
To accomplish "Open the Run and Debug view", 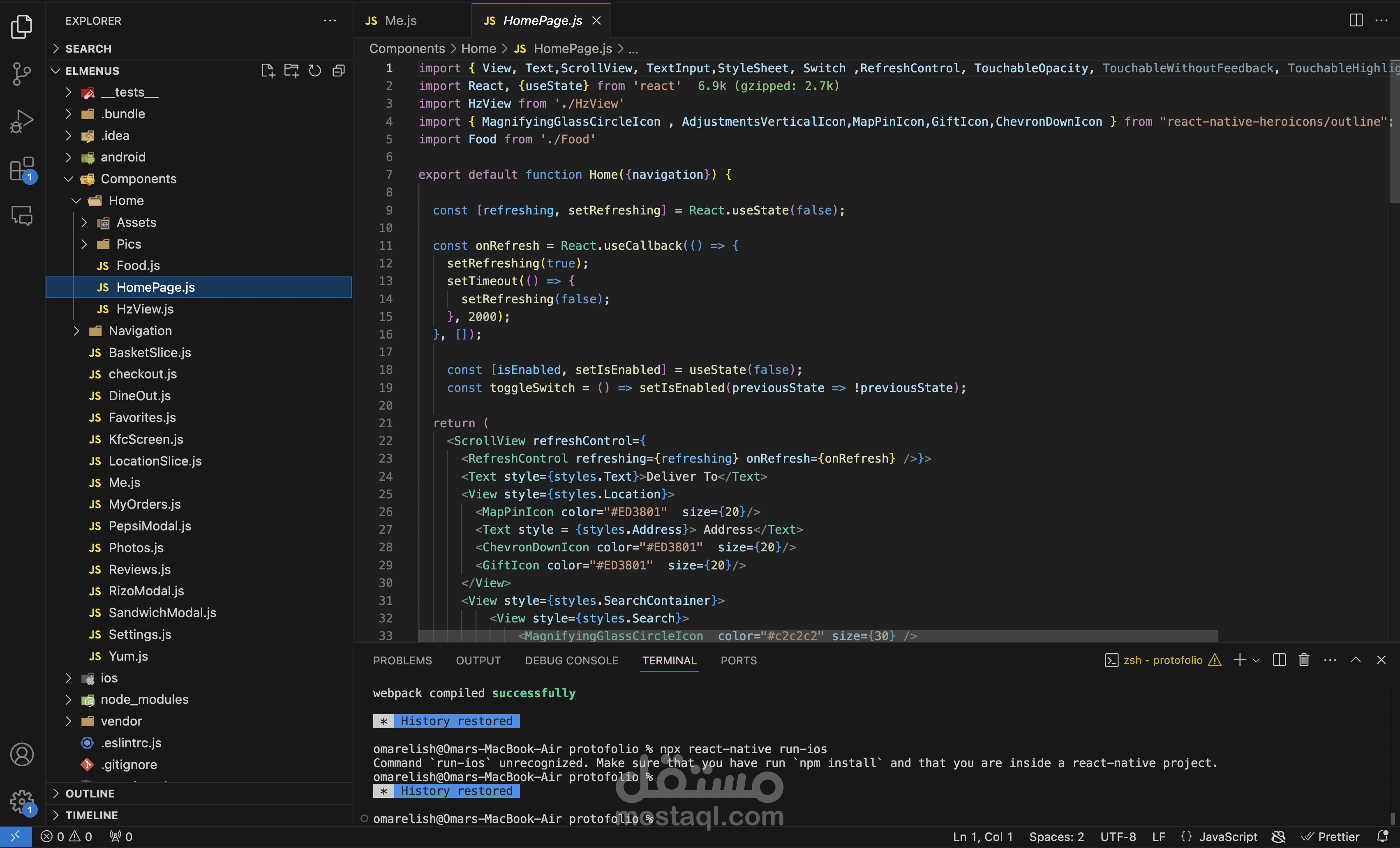I will tap(22, 121).
